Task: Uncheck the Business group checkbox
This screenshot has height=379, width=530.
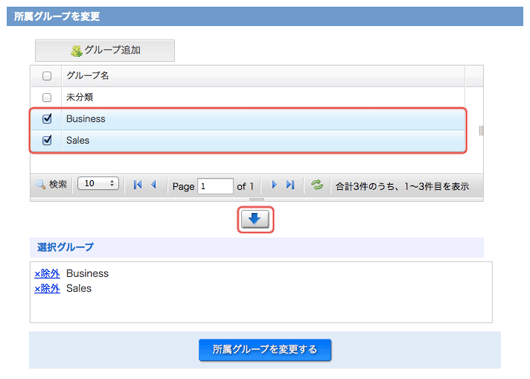Action: tap(47, 119)
